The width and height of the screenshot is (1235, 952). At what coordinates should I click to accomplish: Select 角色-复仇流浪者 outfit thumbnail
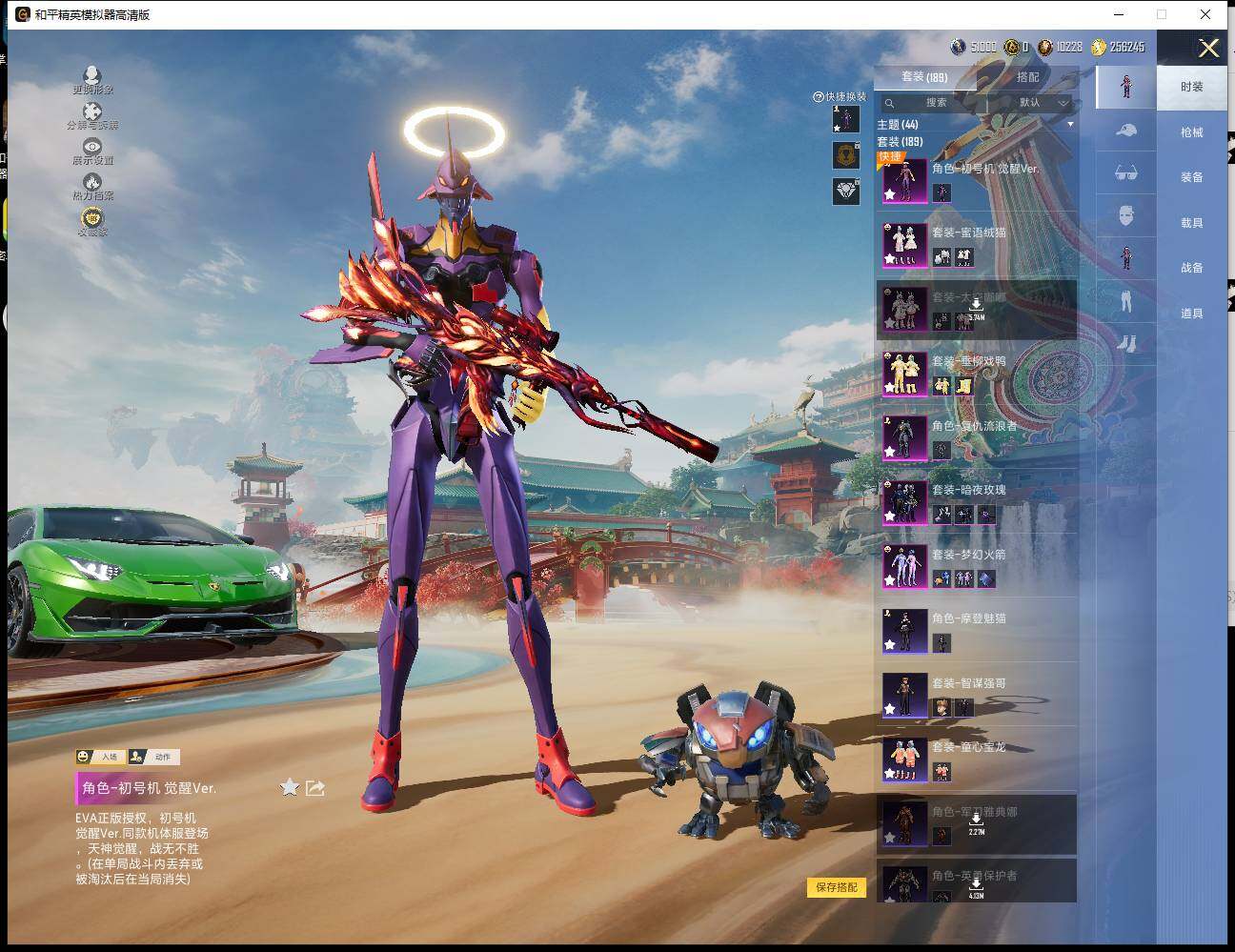tap(904, 438)
